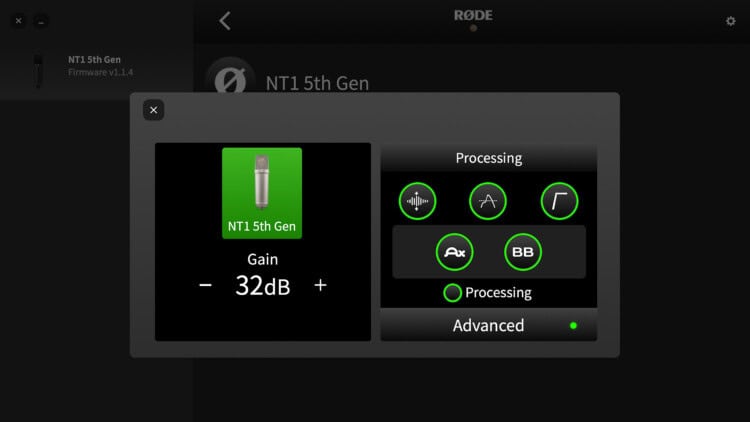Enable the Processing radio toggle
Image resolution: width=750 pixels, height=422 pixels.
click(452, 293)
